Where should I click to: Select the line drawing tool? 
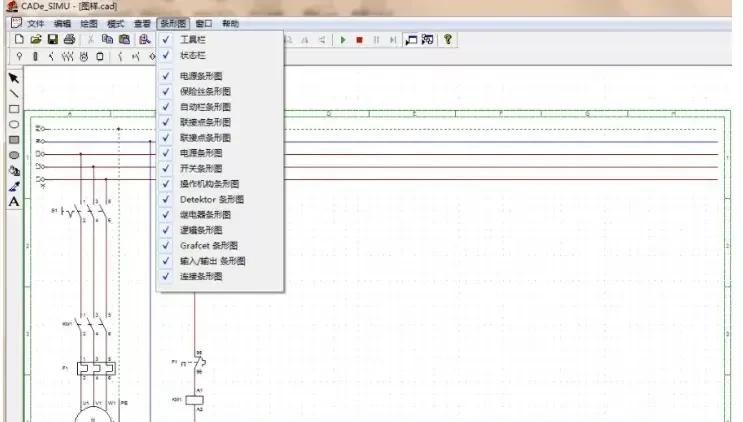pyautogui.click(x=14, y=94)
